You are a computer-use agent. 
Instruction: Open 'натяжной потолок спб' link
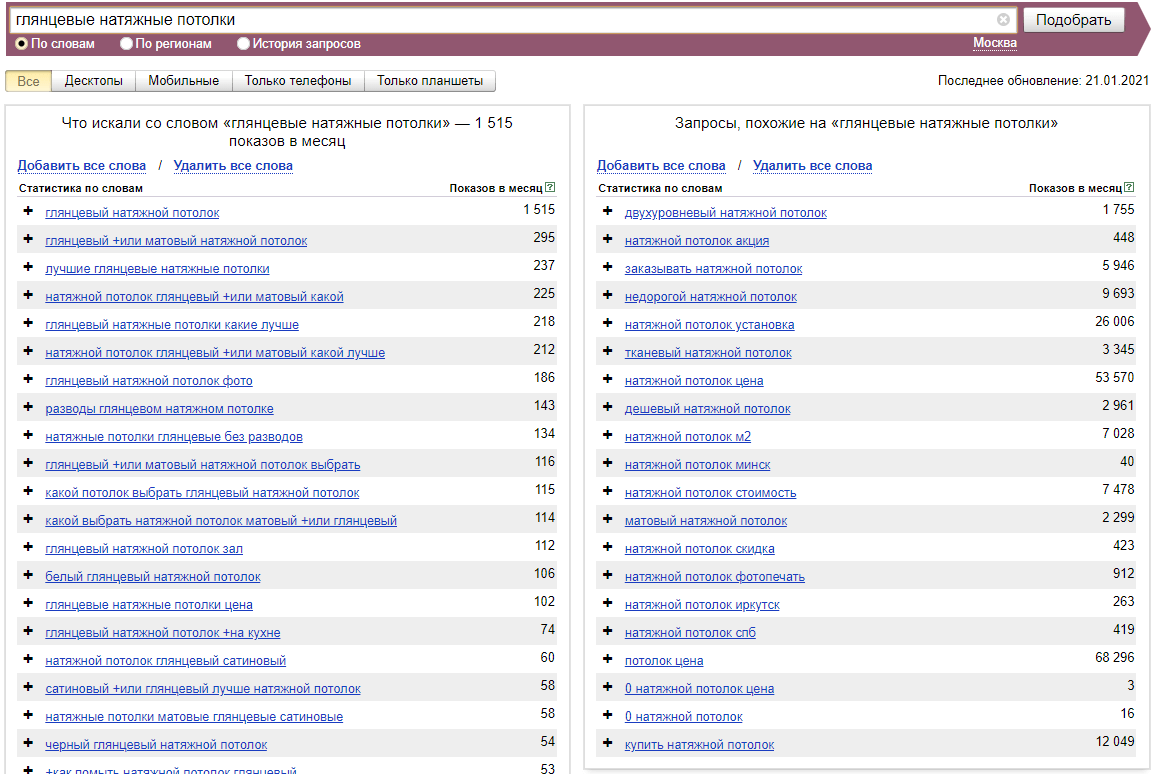(690, 633)
